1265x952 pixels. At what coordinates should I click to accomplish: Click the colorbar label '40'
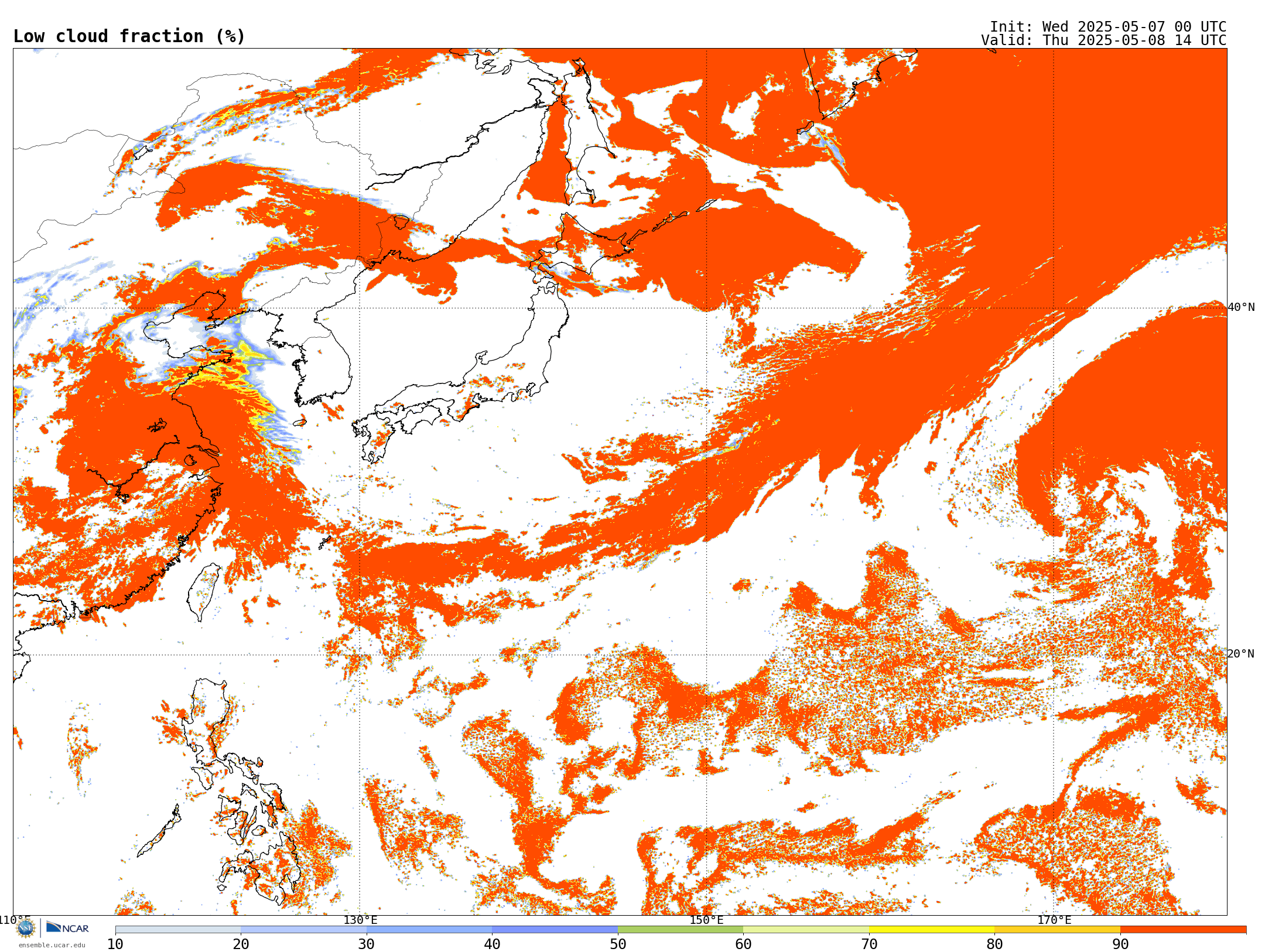(x=492, y=944)
